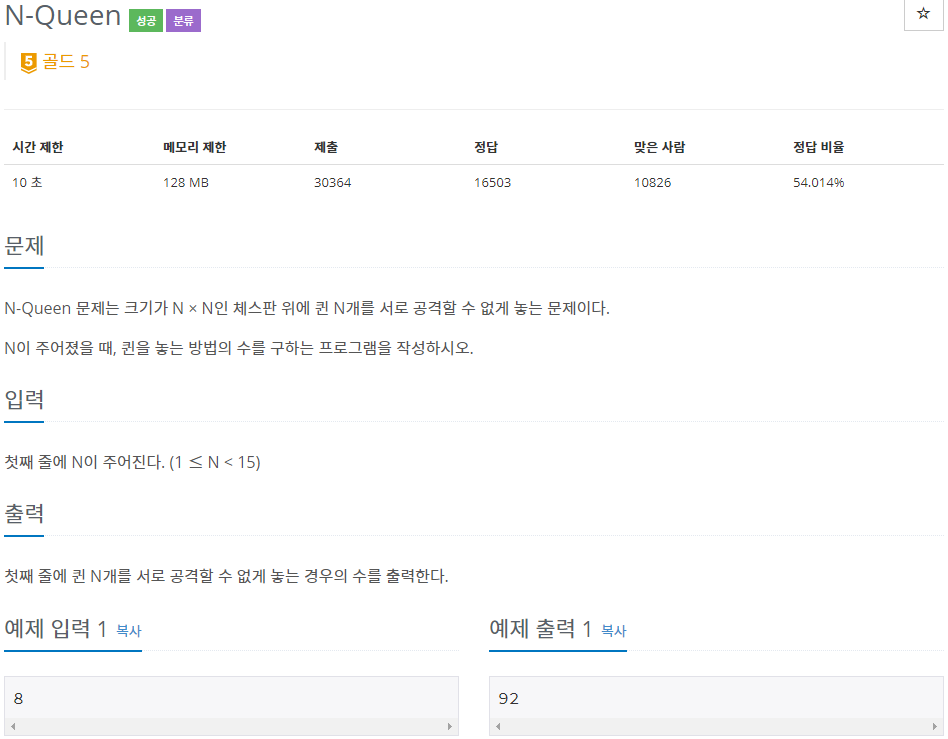Copy example output via 복사 link
The width and height of the screenshot is (948, 739).
coord(614,631)
